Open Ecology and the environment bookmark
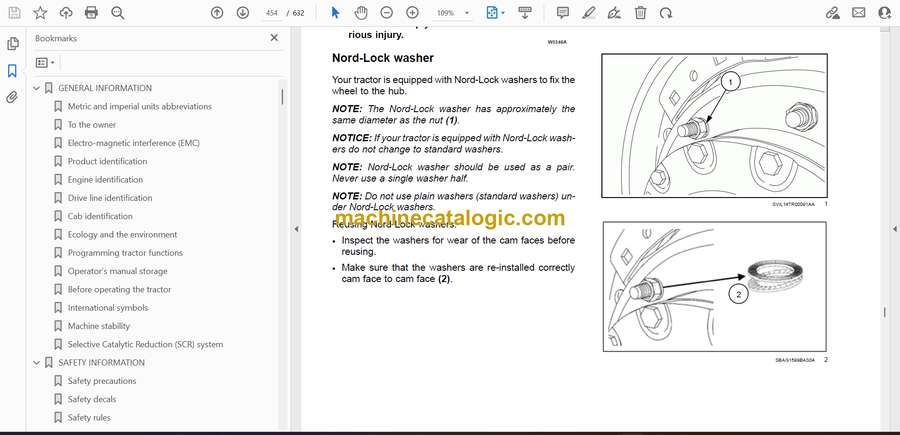The image size is (900, 435). pyautogui.click(x=122, y=235)
